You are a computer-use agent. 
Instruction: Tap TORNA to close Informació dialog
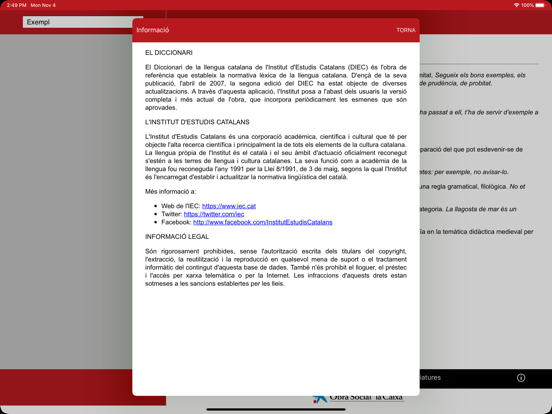coord(406,30)
